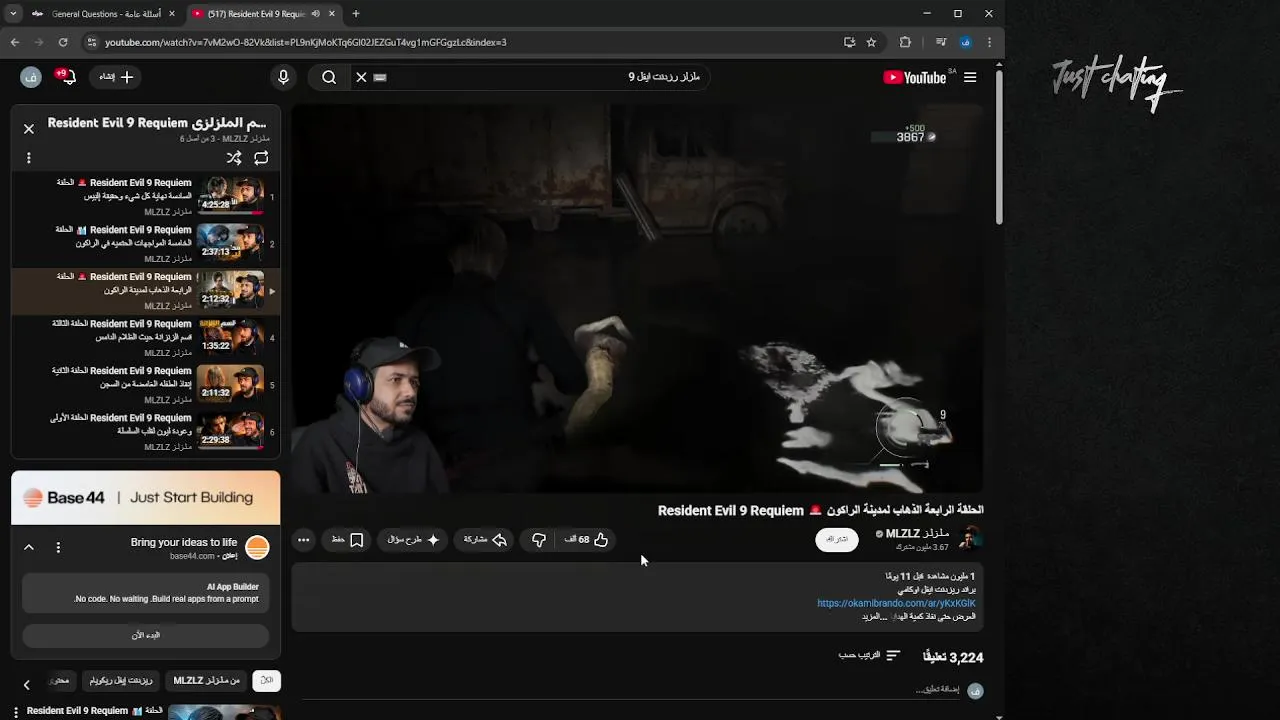Mute the Resident Evil tab via speaker icon
The width and height of the screenshot is (1280, 720).
(316, 14)
